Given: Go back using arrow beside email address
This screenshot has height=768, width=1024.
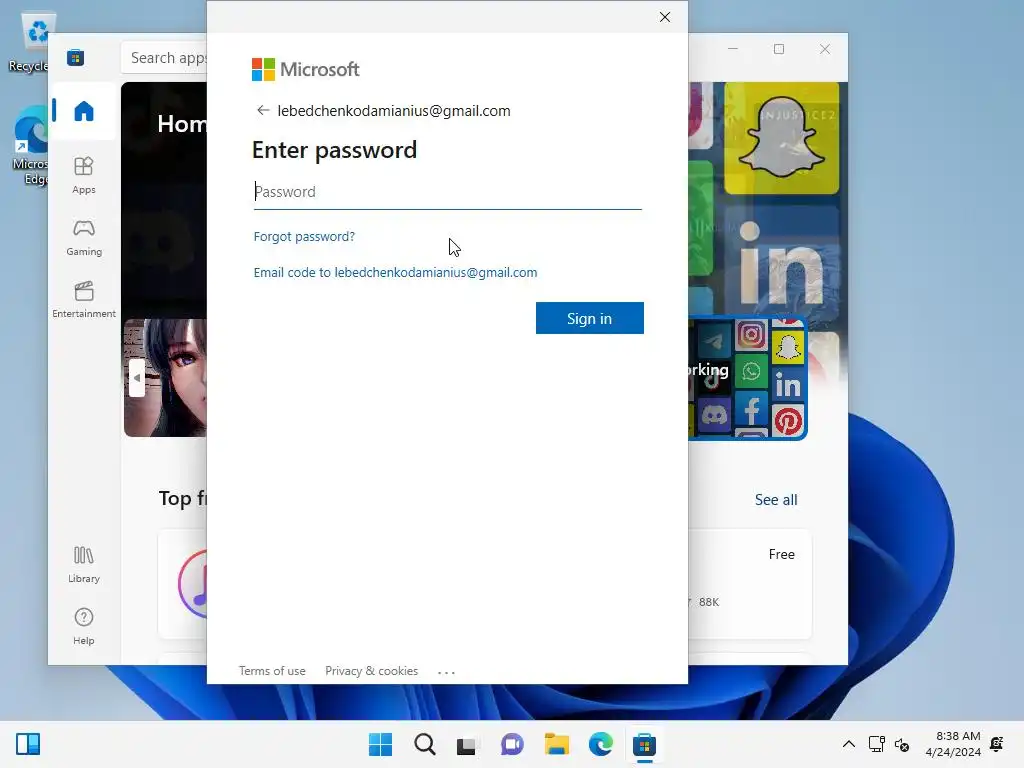Looking at the screenshot, I should point(263,110).
